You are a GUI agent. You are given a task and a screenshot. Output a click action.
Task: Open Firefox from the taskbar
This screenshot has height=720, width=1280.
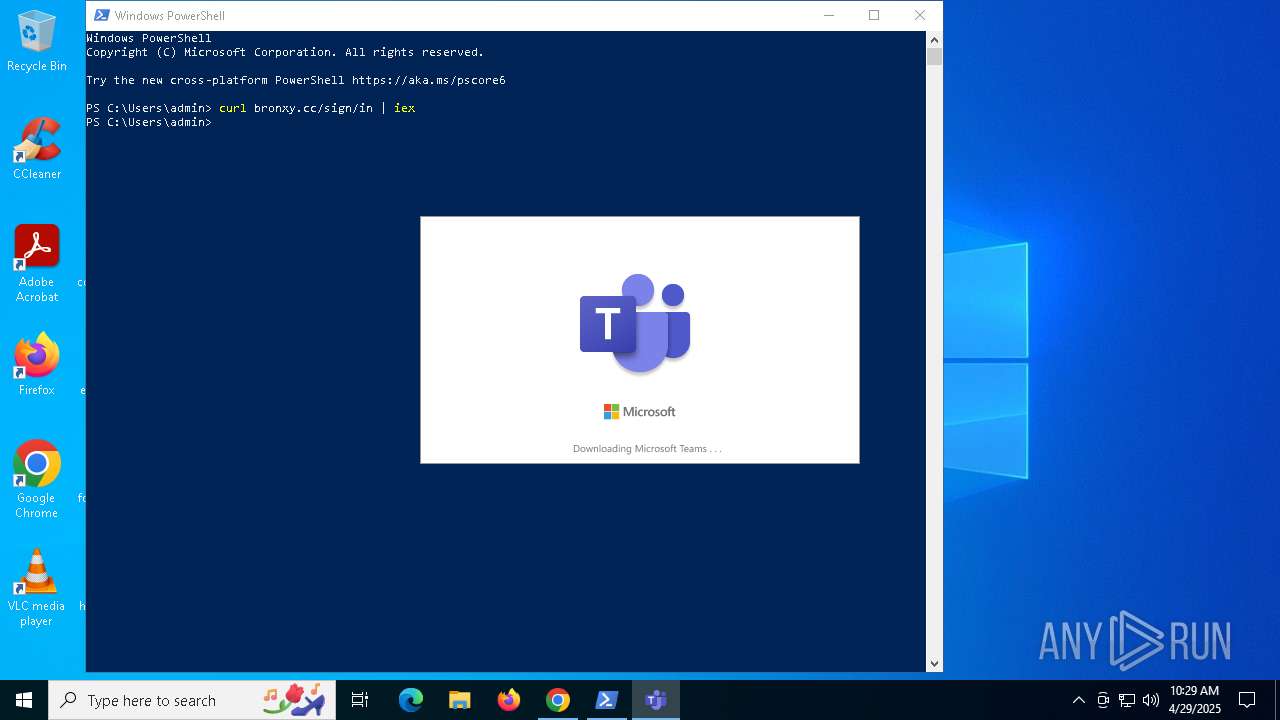pyautogui.click(x=509, y=700)
